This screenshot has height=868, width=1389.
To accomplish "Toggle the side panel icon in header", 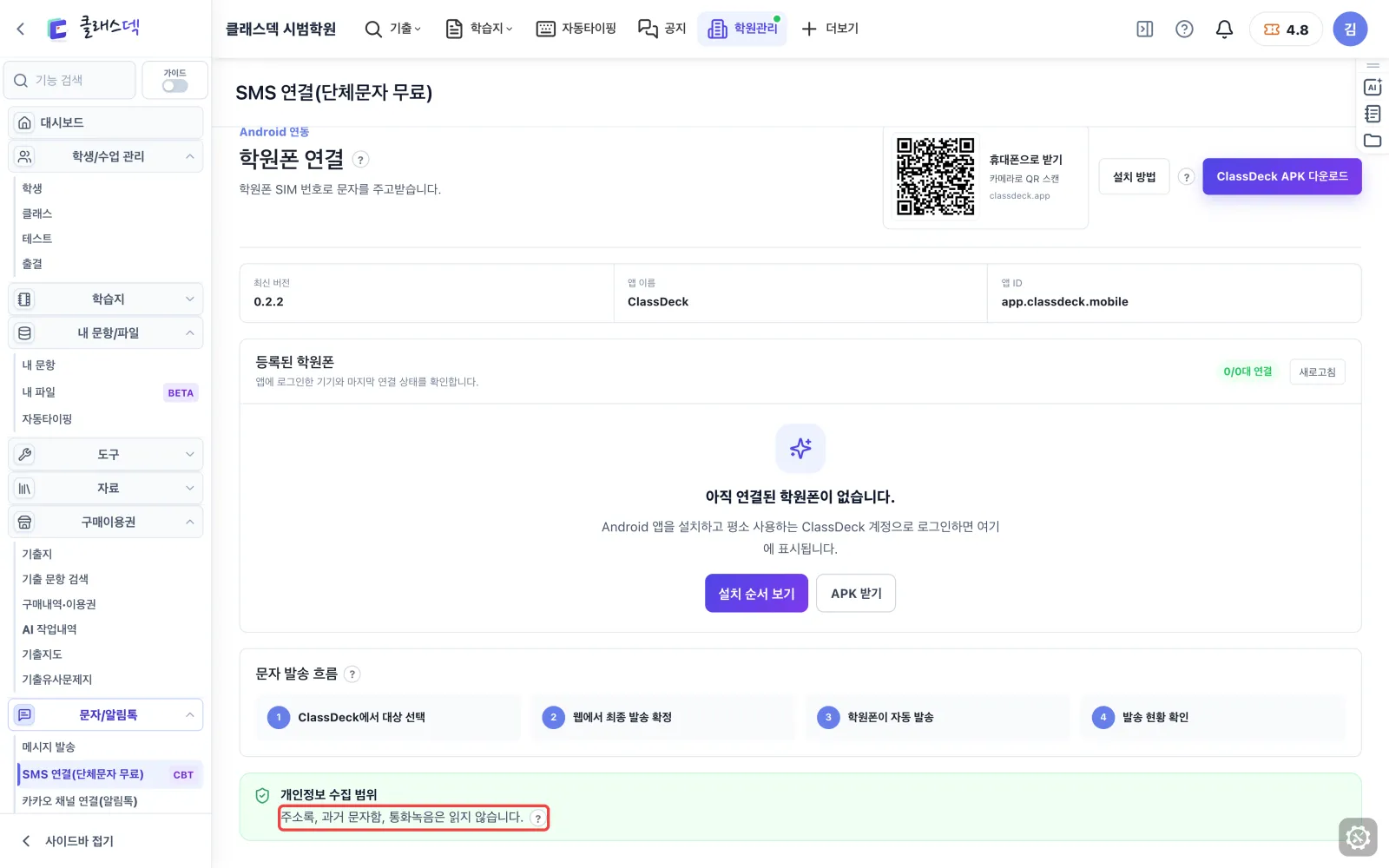I will click(x=1145, y=29).
